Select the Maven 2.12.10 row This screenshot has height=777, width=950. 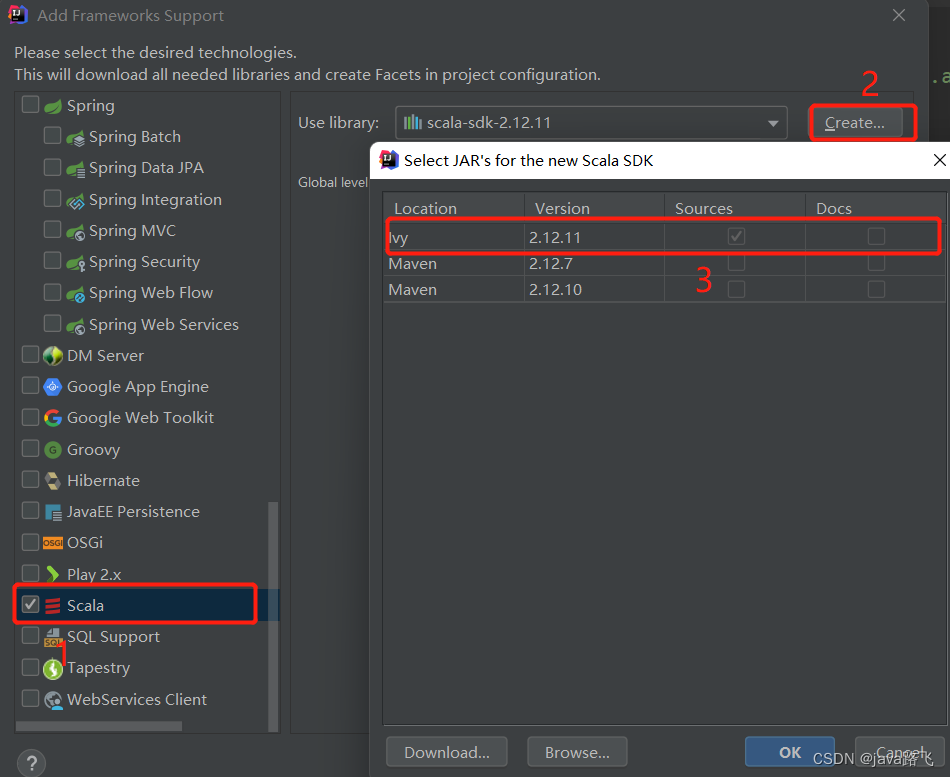[x=664, y=290]
